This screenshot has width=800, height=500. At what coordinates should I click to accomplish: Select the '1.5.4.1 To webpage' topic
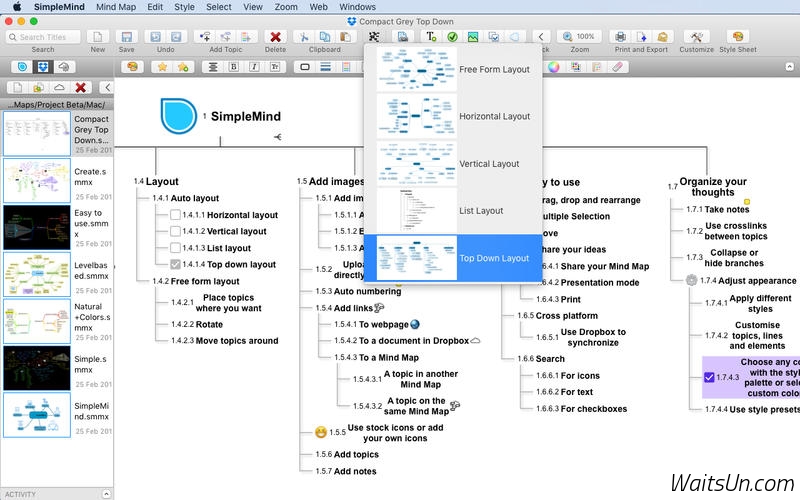(377, 324)
